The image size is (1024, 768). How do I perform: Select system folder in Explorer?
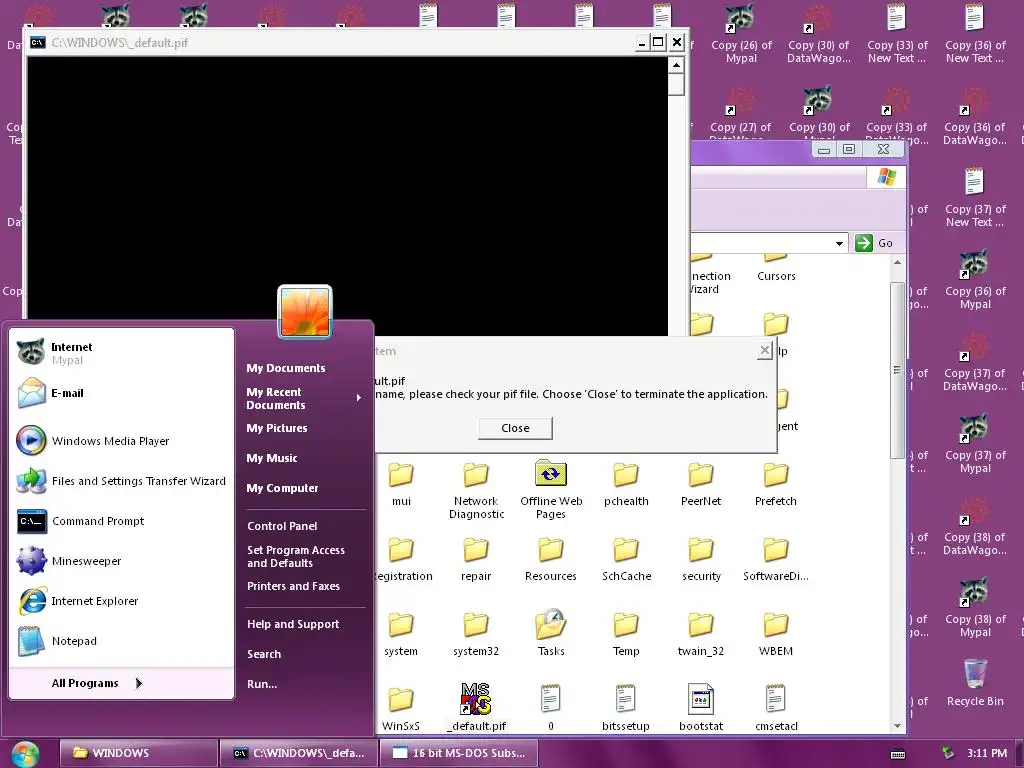[401, 635]
